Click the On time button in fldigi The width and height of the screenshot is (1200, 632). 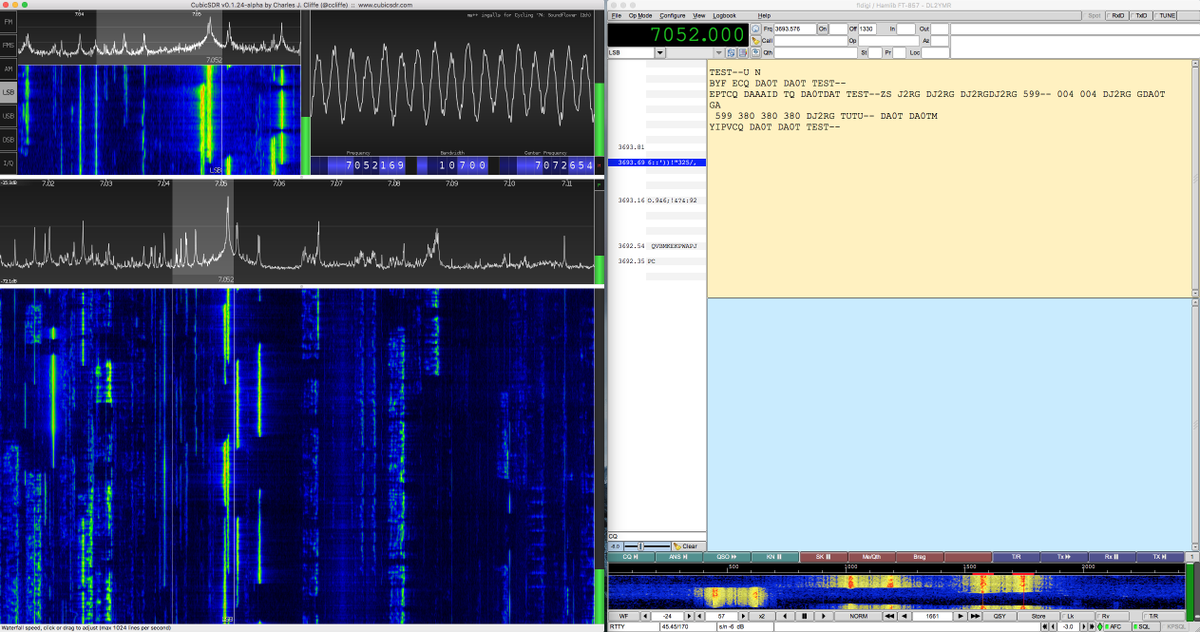coord(823,29)
